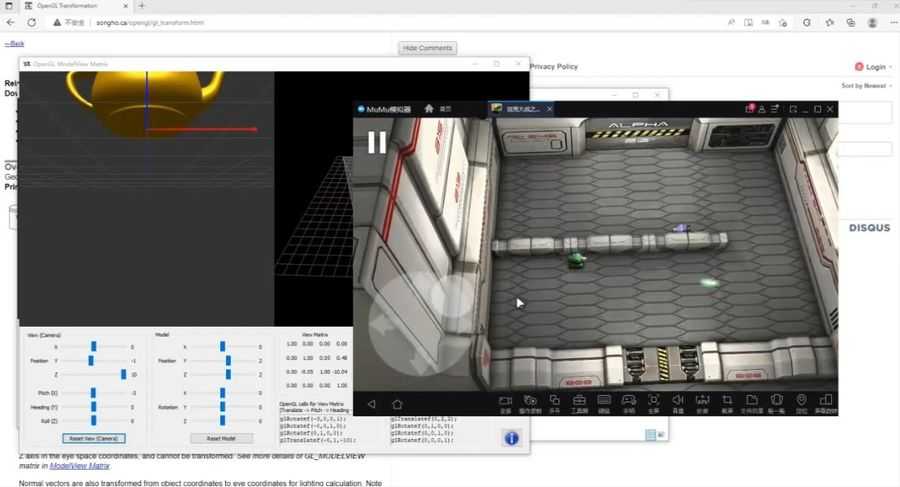The image size is (900, 487).
Task: Click the browser back arrow
Action: [11, 22]
